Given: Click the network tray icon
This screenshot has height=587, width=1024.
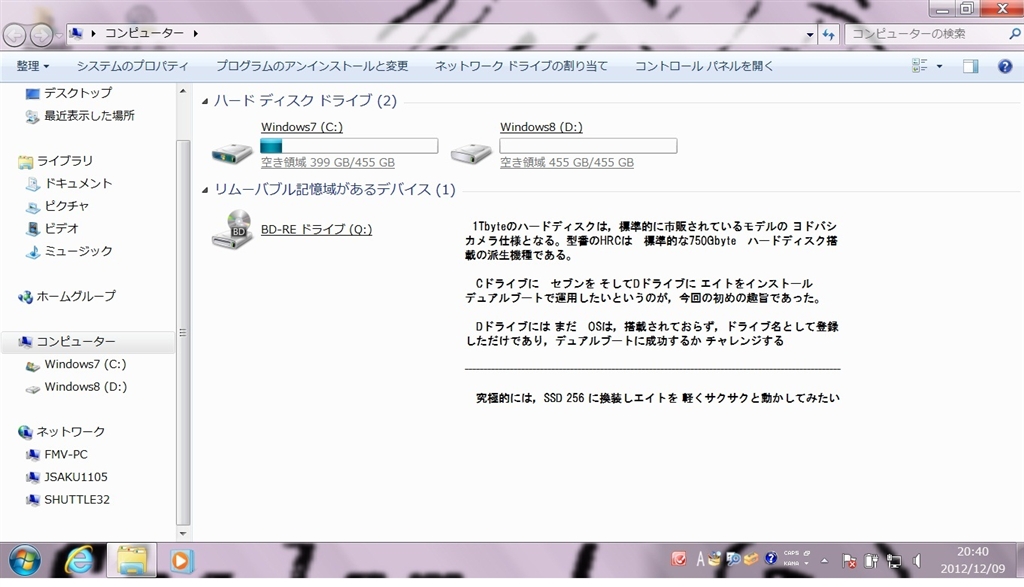Looking at the screenshot, I should [x=894, y=561].
